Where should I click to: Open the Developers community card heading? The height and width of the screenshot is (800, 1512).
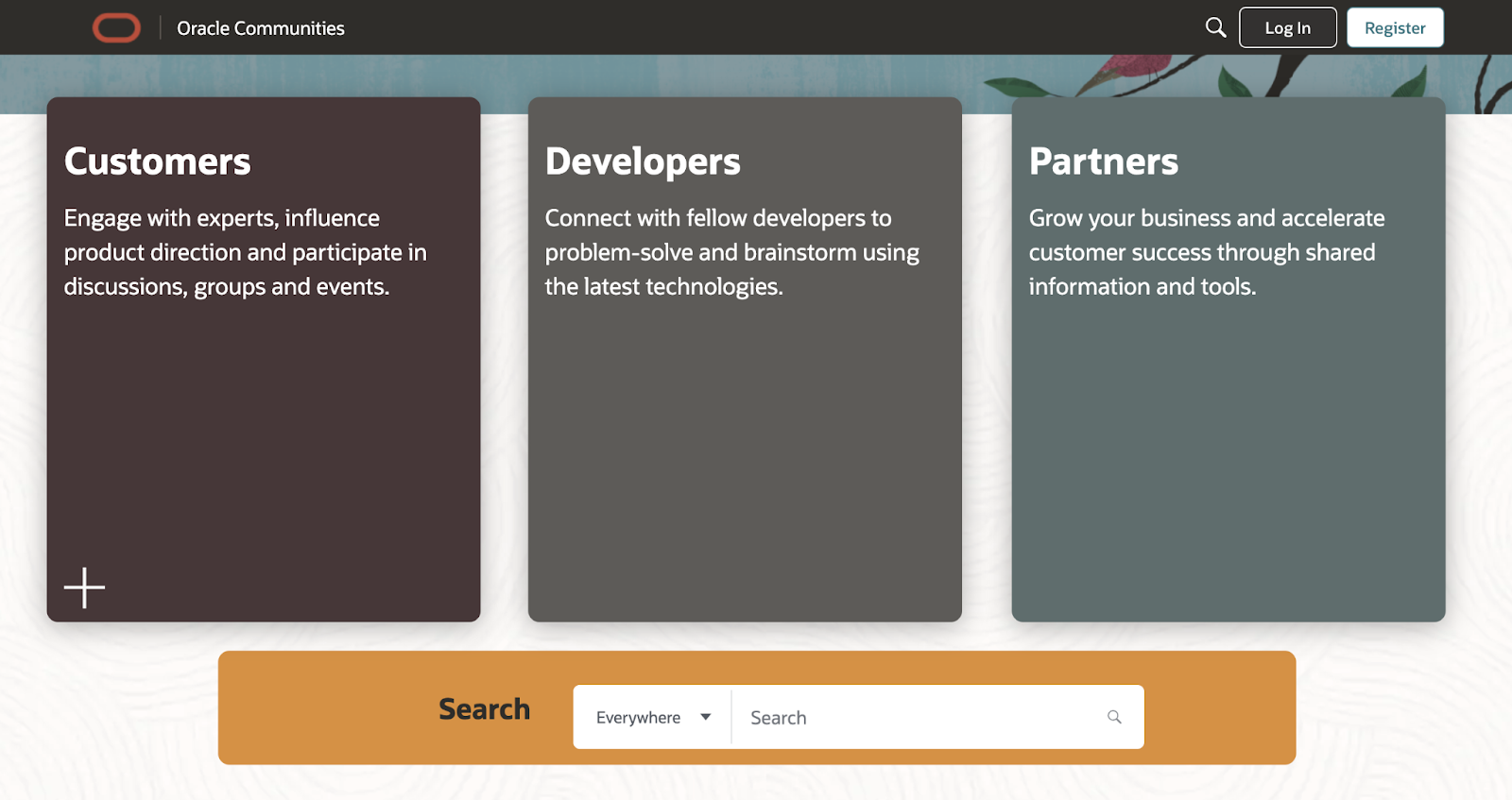[643, 162]
